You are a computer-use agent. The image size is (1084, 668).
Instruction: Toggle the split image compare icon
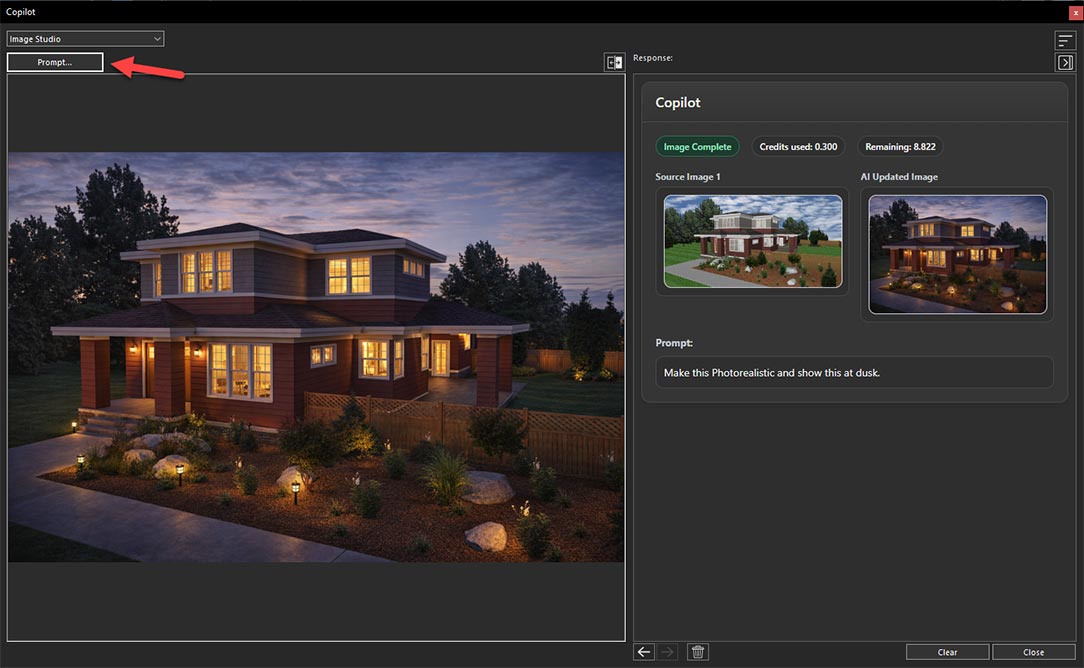coord(614,62)
